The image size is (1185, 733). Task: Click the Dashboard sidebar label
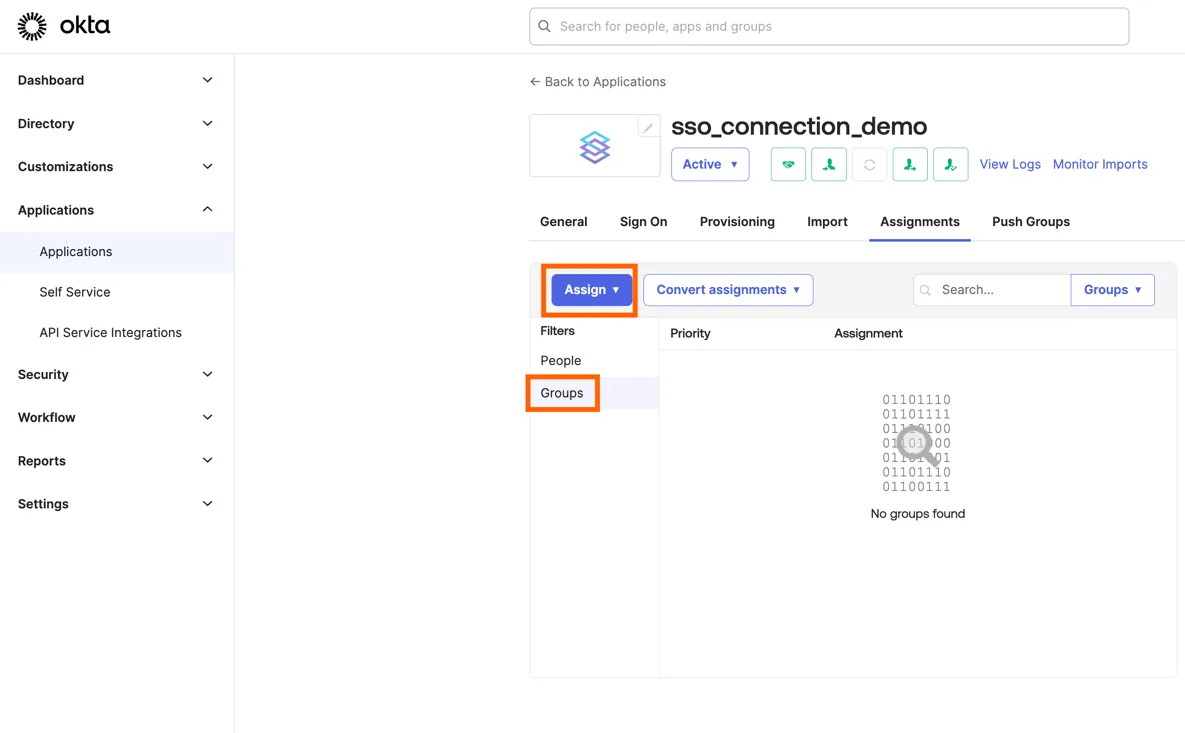51,80
